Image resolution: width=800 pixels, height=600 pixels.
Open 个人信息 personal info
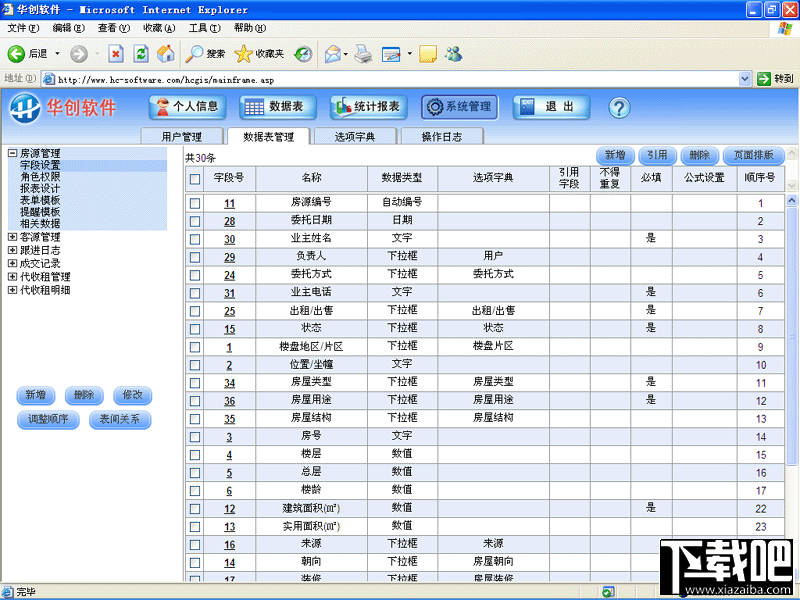pos(187,107)
